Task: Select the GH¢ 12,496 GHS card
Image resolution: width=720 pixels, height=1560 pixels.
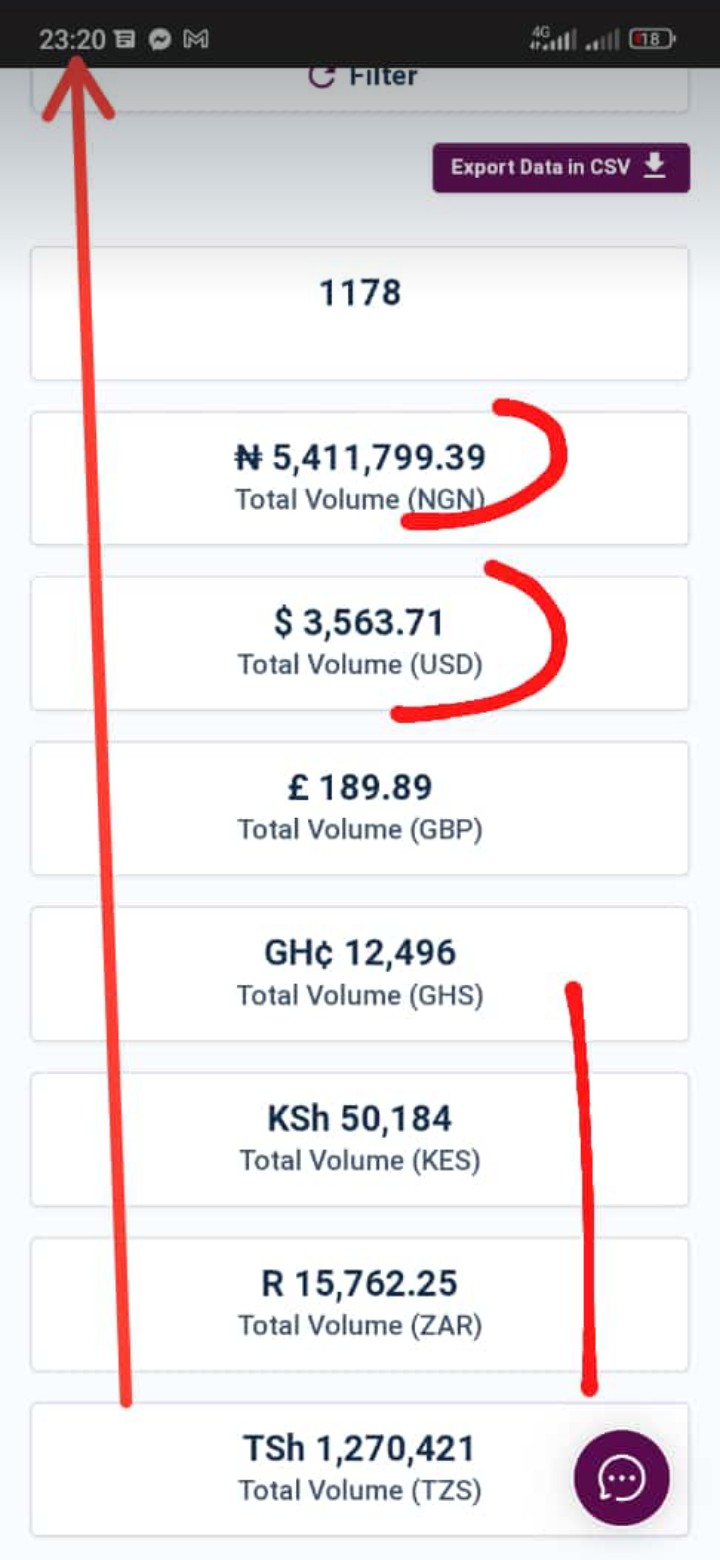Action: coord(360,974)
